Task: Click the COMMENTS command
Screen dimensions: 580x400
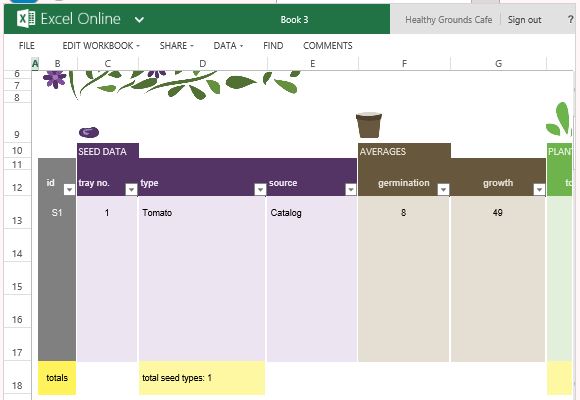Action: point(328,46)
